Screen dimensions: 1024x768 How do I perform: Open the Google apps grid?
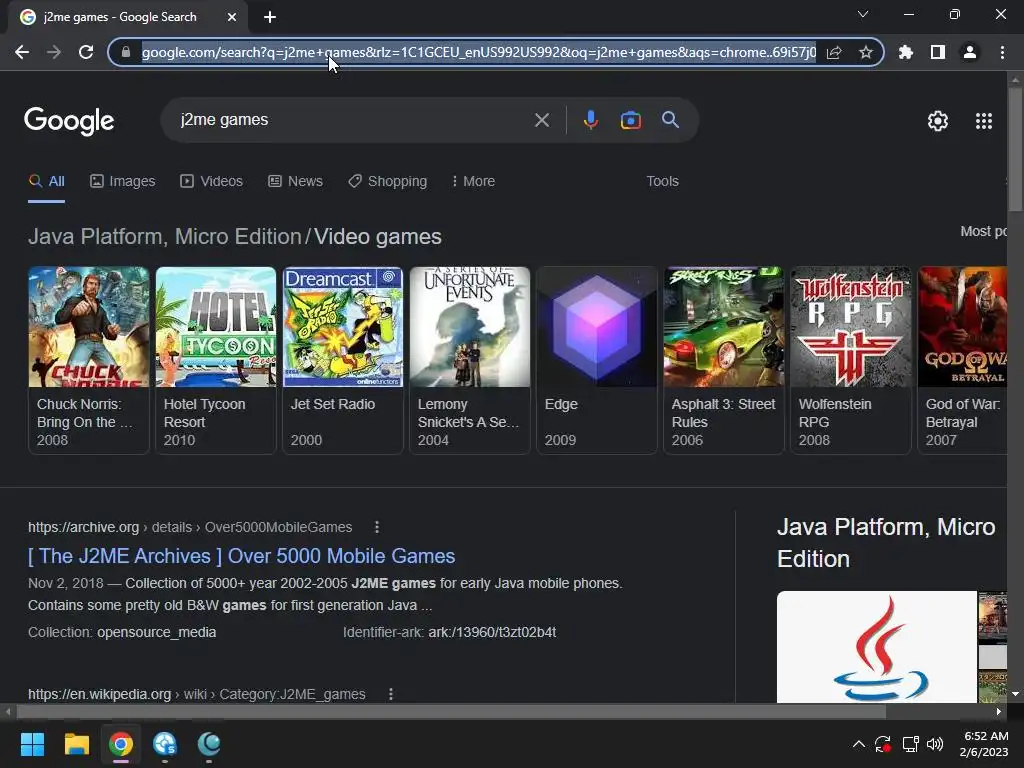click(984, 121)
